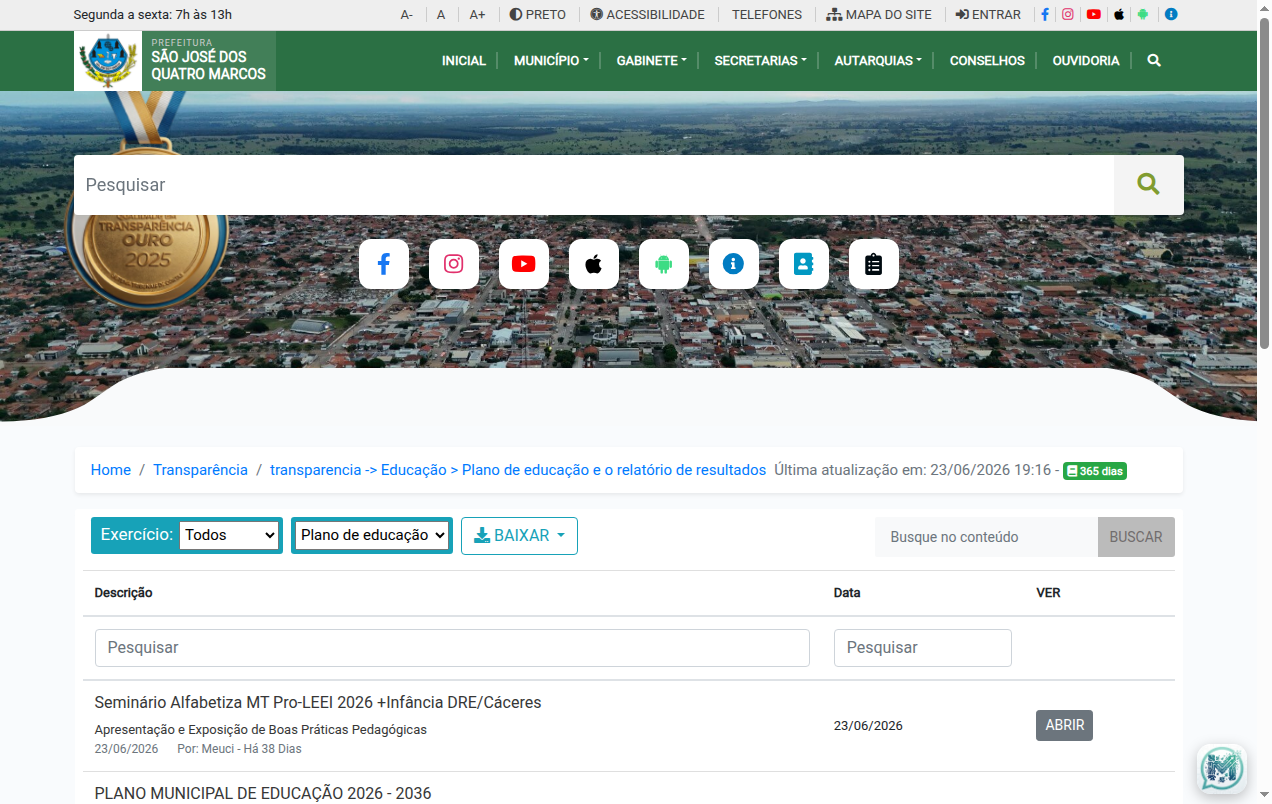
Task: Click the YouTube icon in the top bar
Action: point(1094,15)
